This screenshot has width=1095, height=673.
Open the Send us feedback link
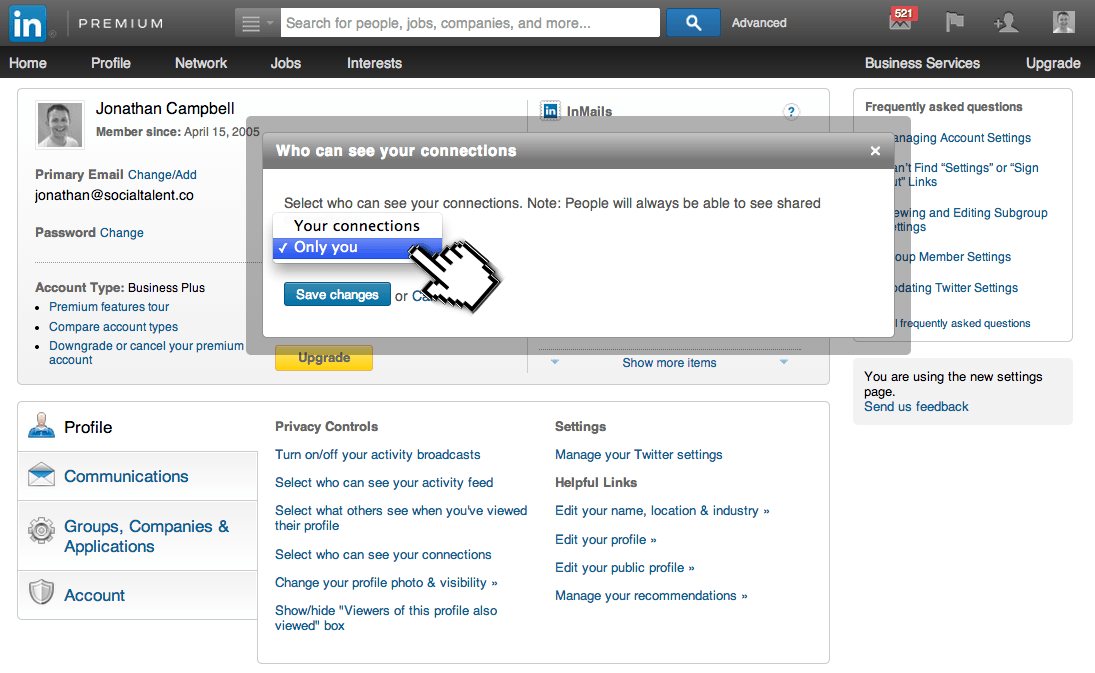coord(917,406)
